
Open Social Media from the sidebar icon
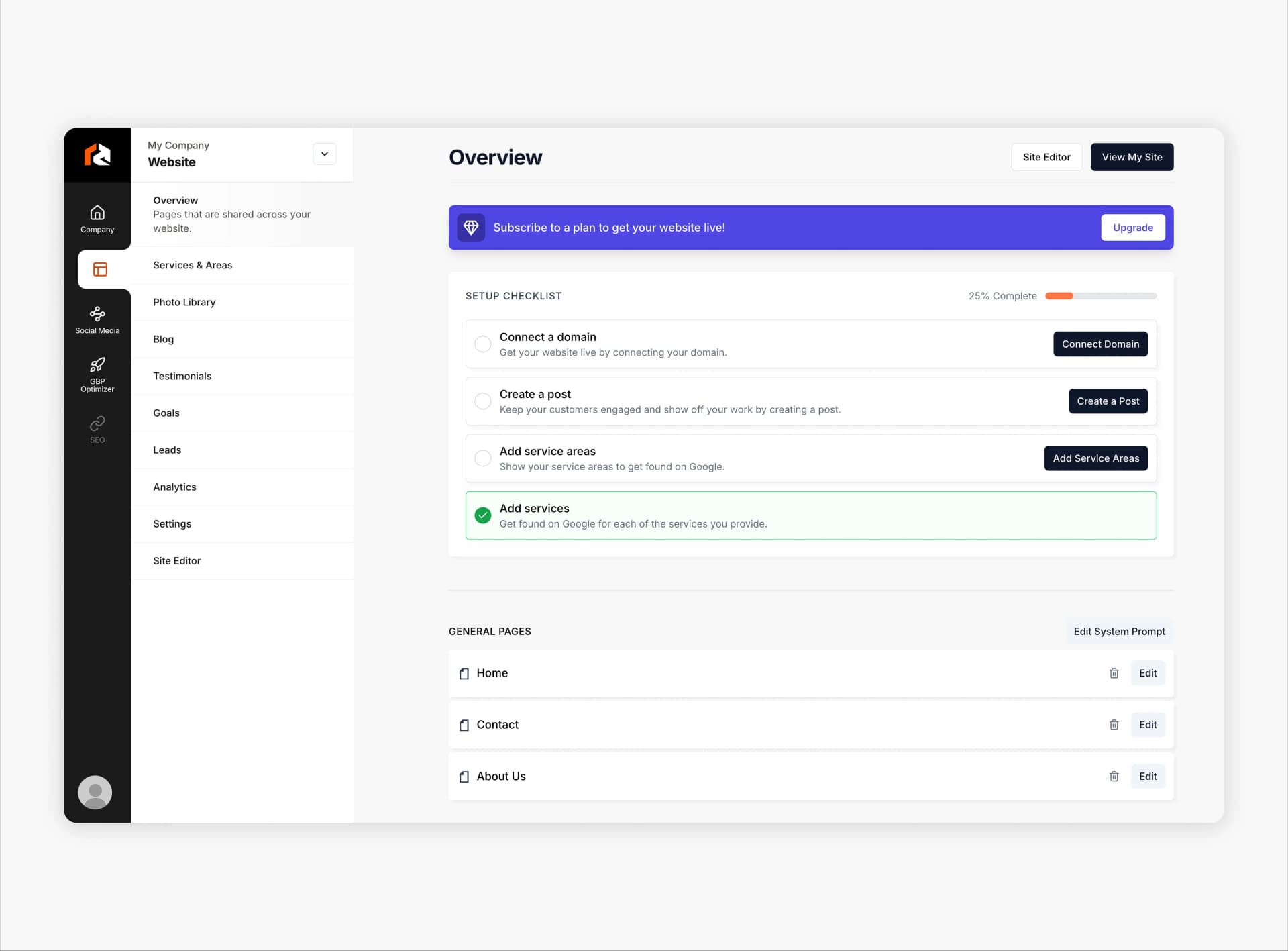tap(97, 317)
